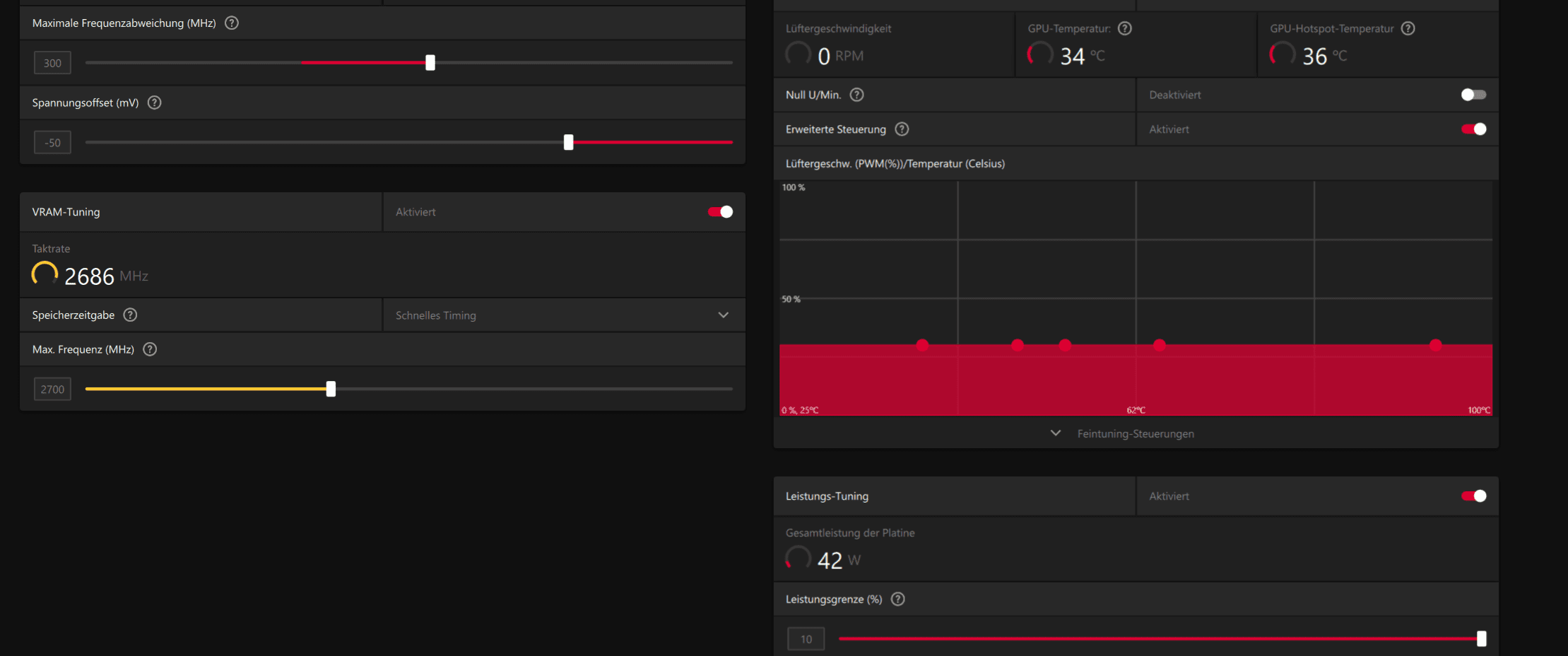Select the leftmost fan curve point
The width and height of the screenshot is (1568, 656).
pyautogui.click(x=922, y=345)
